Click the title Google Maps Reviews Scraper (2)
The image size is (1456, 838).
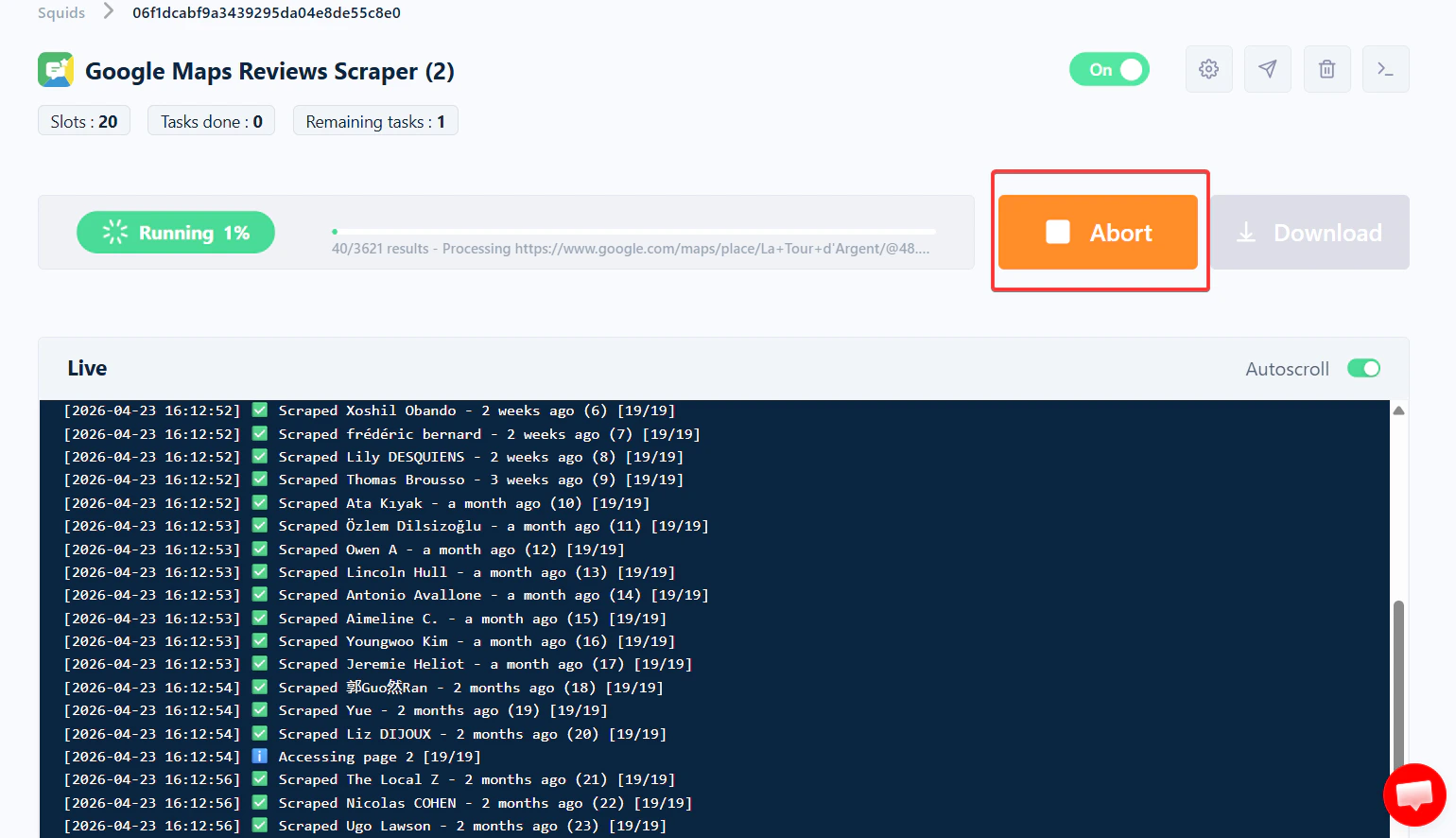click(x=269, y=71)
